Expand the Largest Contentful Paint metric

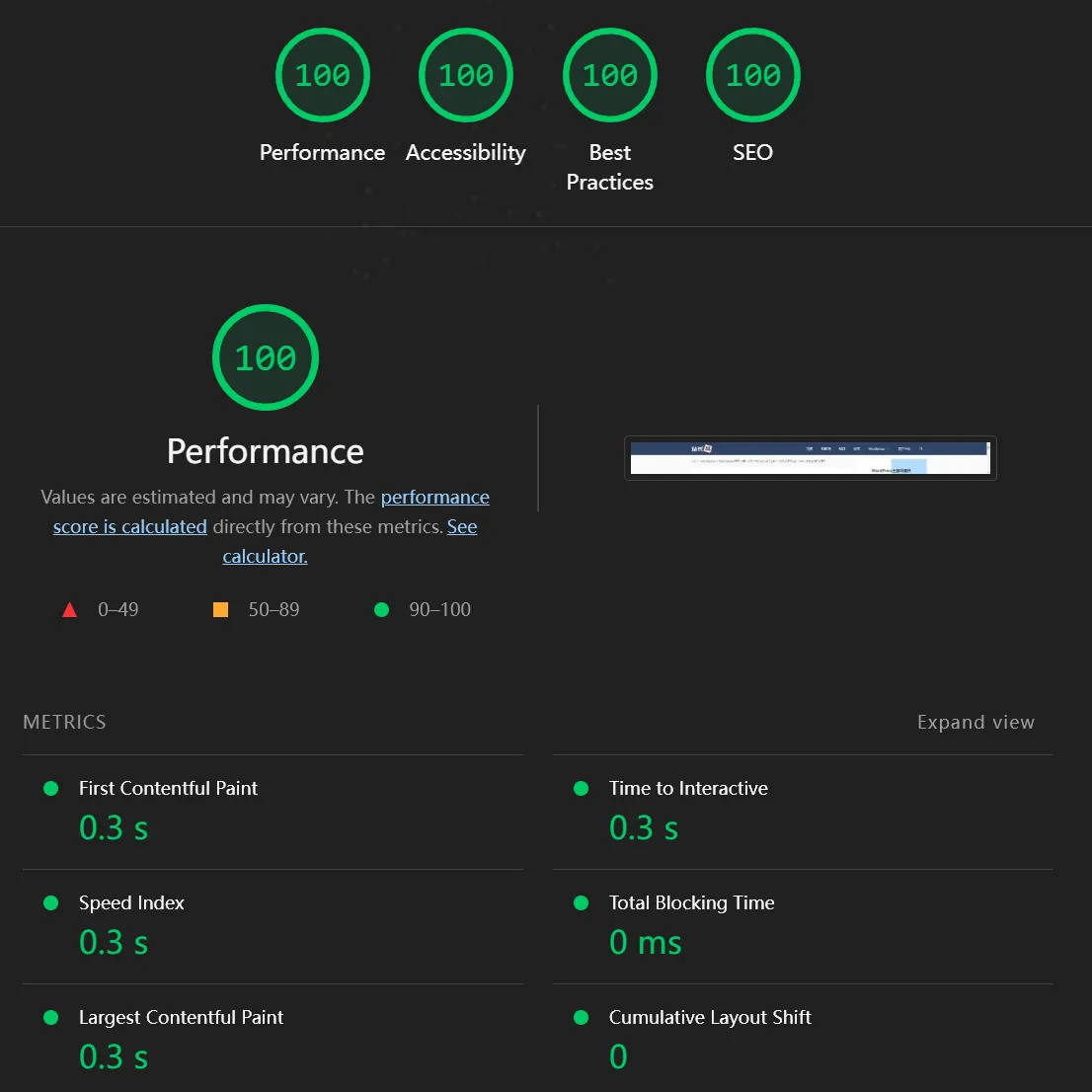pos(181,1017)
